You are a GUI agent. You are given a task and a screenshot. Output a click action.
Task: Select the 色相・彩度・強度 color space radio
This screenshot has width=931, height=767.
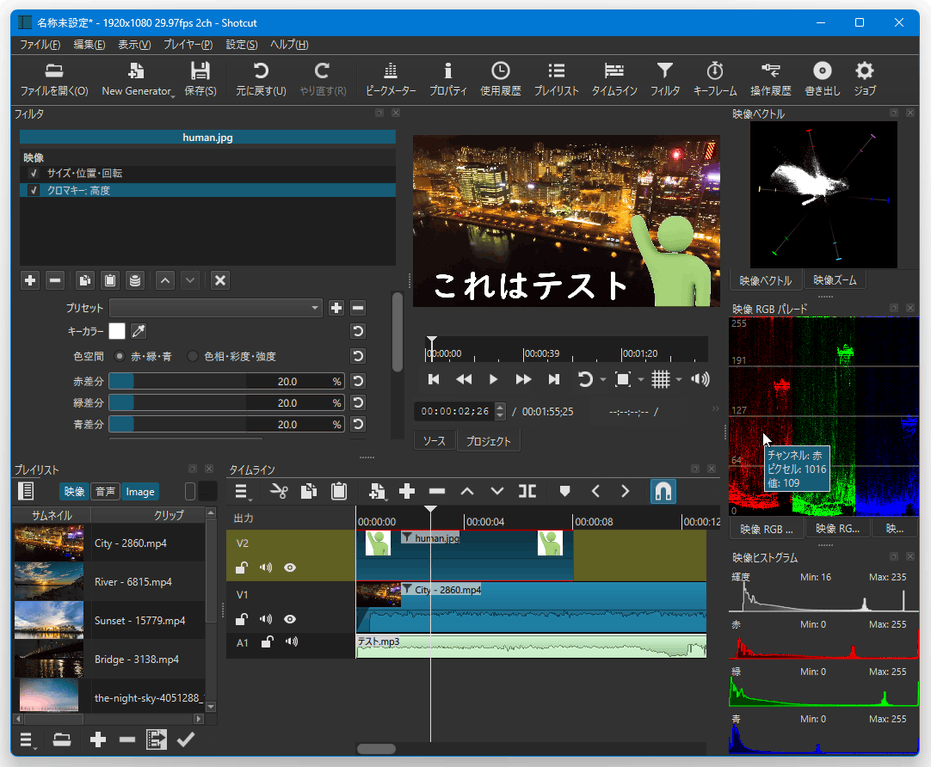(x=192, y=356)
